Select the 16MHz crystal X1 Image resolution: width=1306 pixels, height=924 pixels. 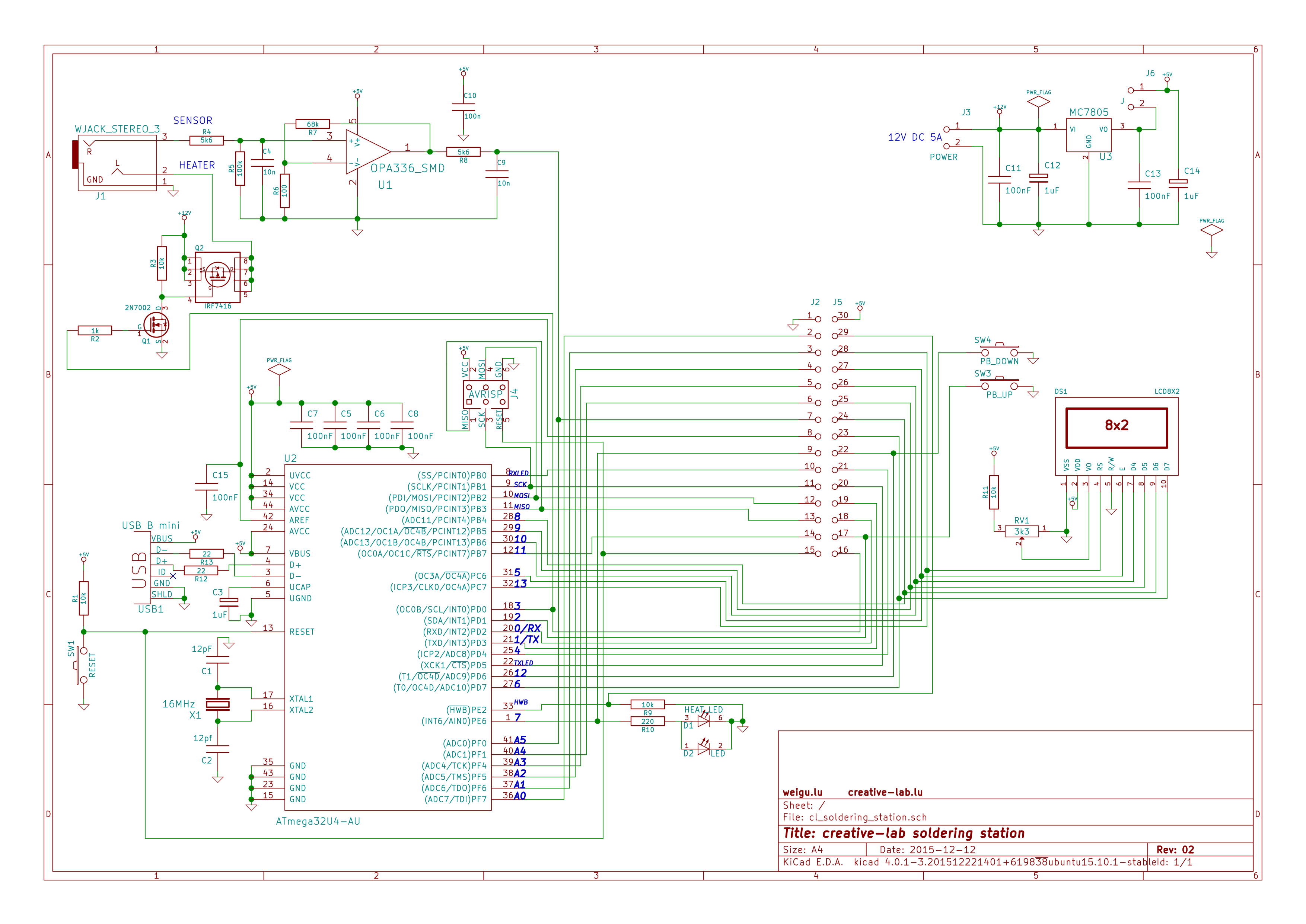point(217,704)
